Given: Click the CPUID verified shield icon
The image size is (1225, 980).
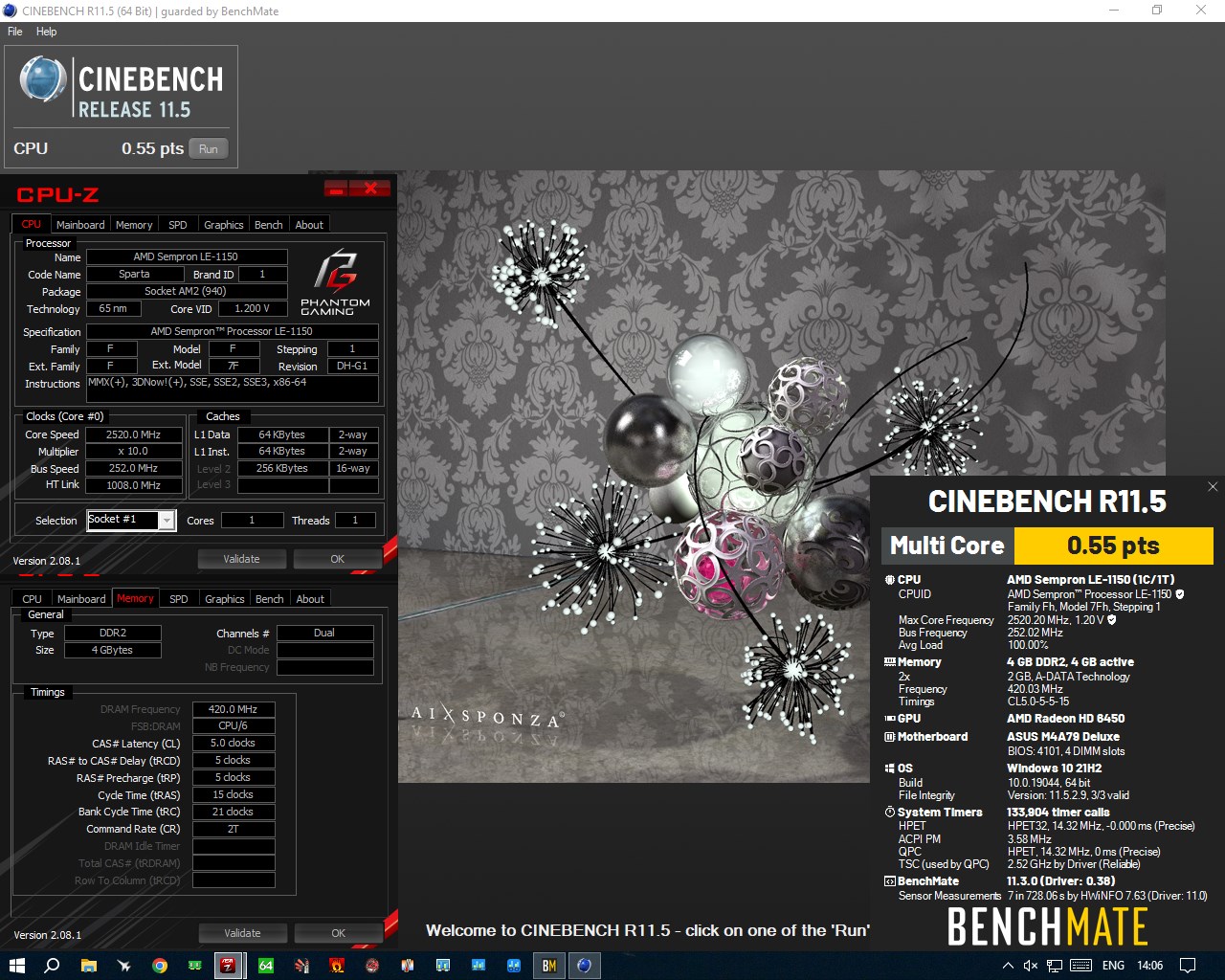Looking at the screenshot, I should point(1180,594).
